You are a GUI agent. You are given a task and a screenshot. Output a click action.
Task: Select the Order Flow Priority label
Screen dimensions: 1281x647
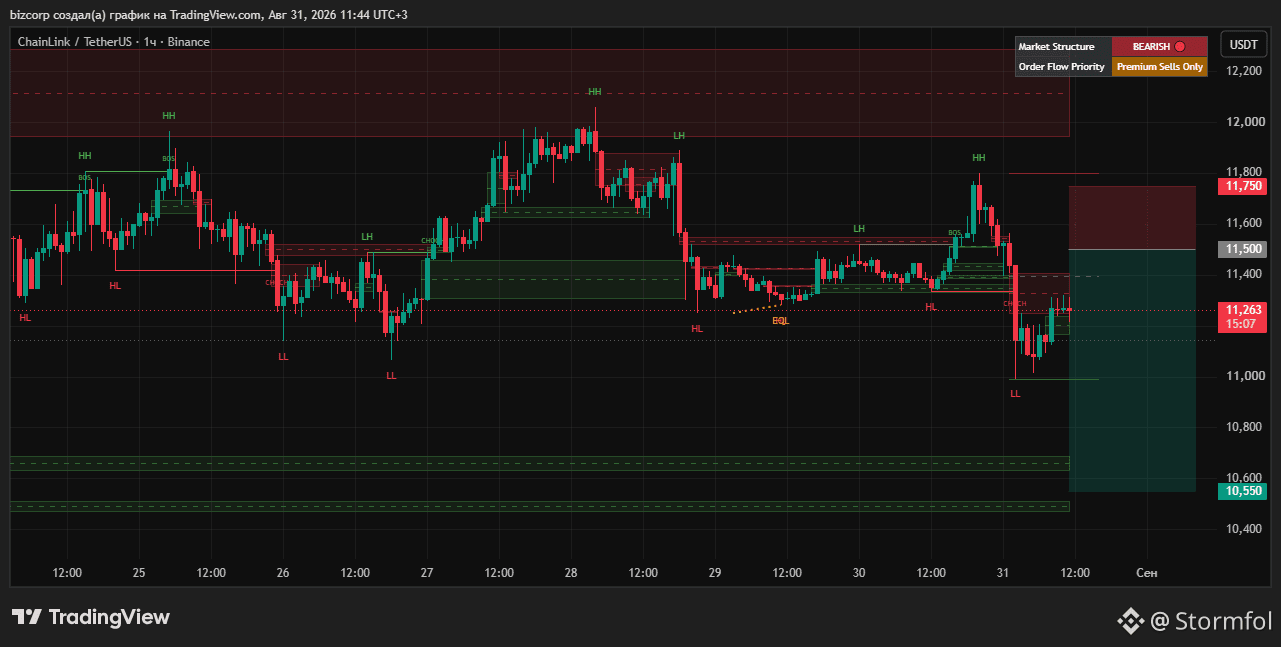point(1063,67)
